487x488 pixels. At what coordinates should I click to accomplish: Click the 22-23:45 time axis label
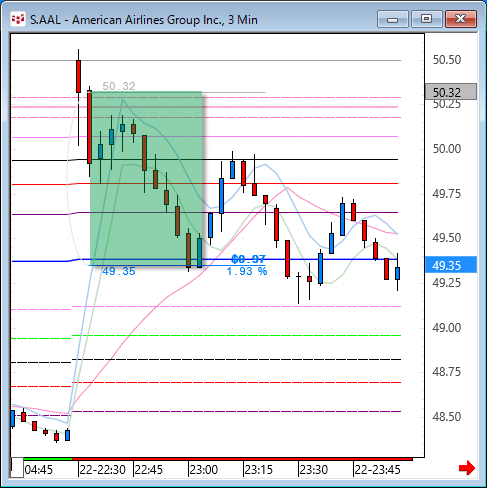(x=377, y=470)
